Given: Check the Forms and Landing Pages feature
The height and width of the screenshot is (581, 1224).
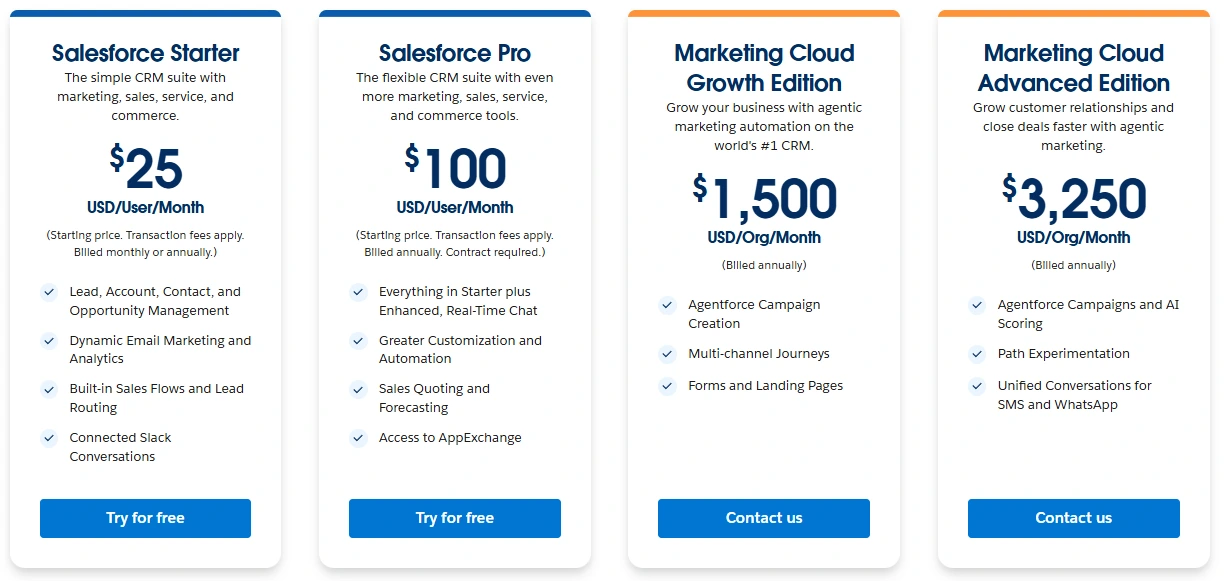Looking at the screenshot, I should (667, 386).
